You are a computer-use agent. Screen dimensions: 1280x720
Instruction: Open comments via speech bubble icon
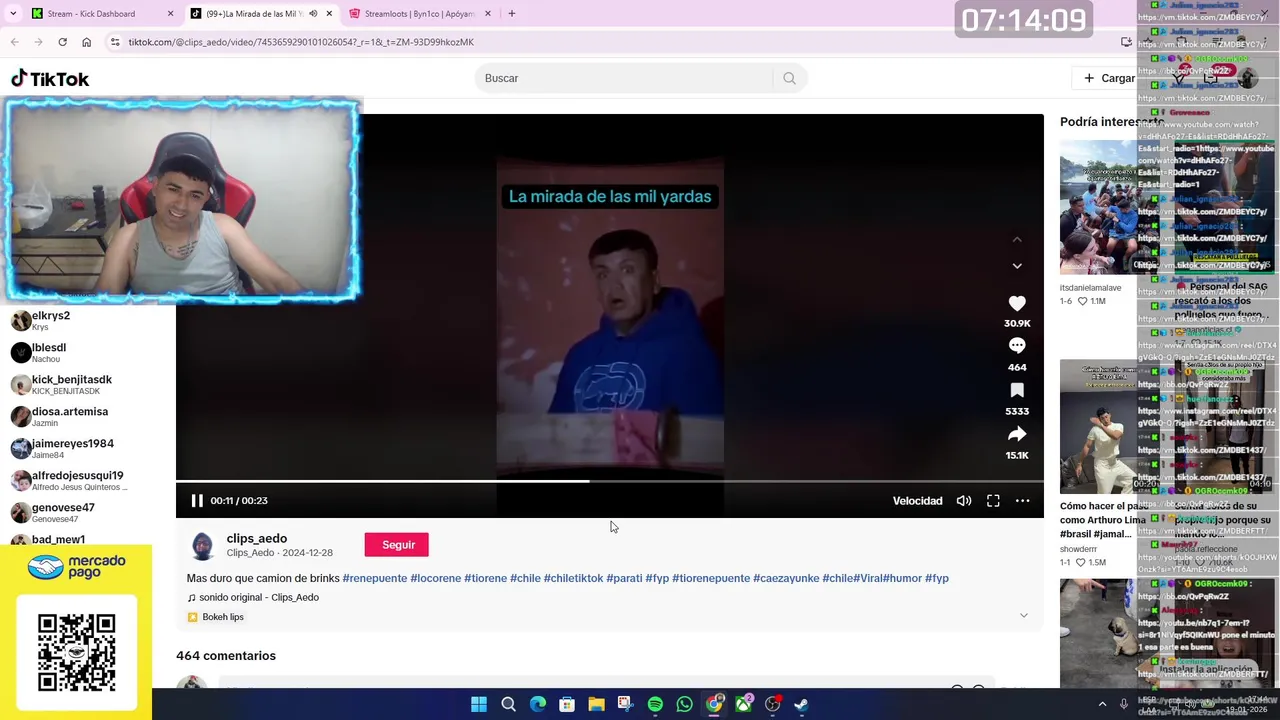click(1017, 346)
